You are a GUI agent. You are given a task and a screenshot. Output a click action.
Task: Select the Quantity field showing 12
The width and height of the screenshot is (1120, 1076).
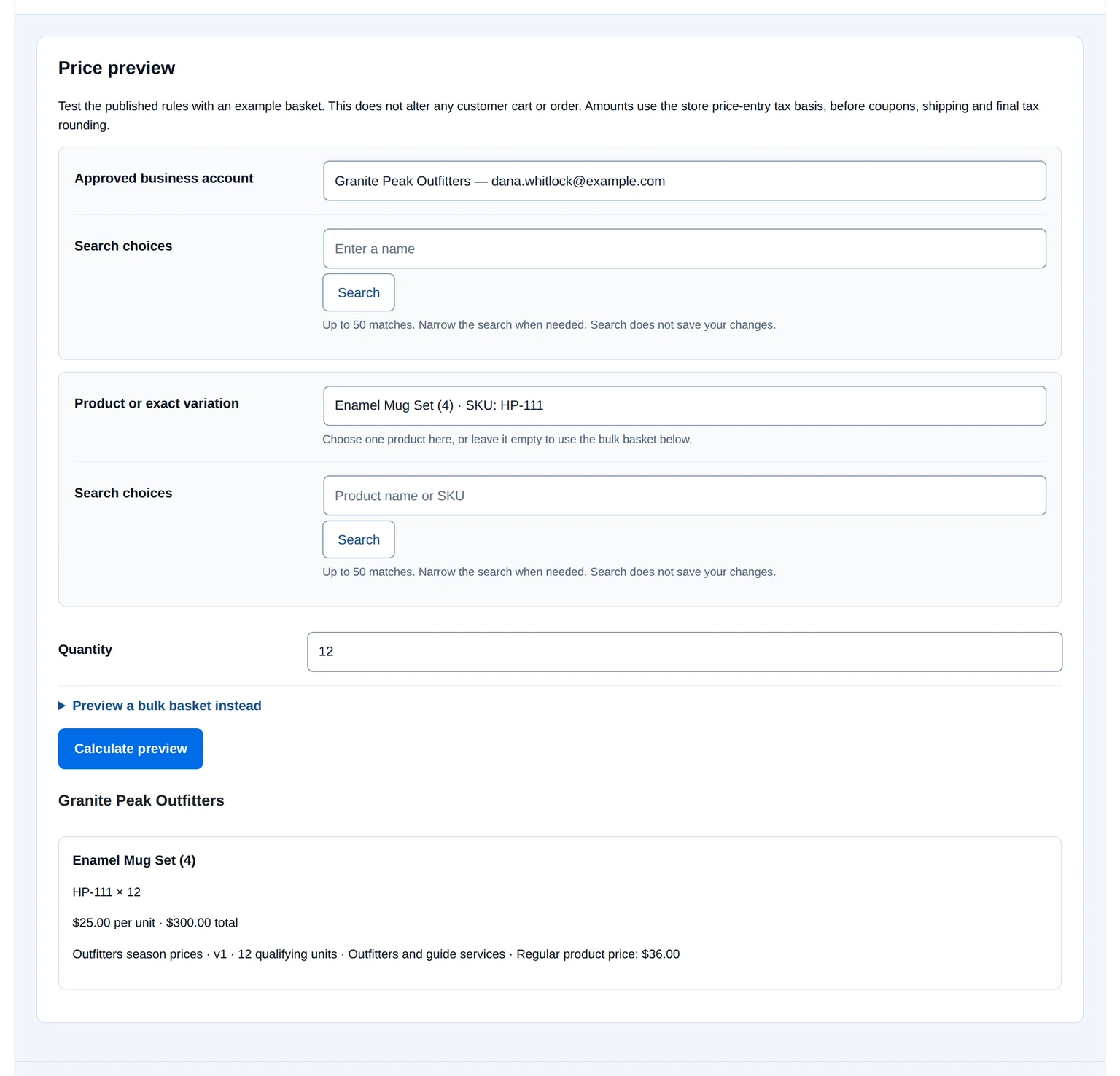684,652
